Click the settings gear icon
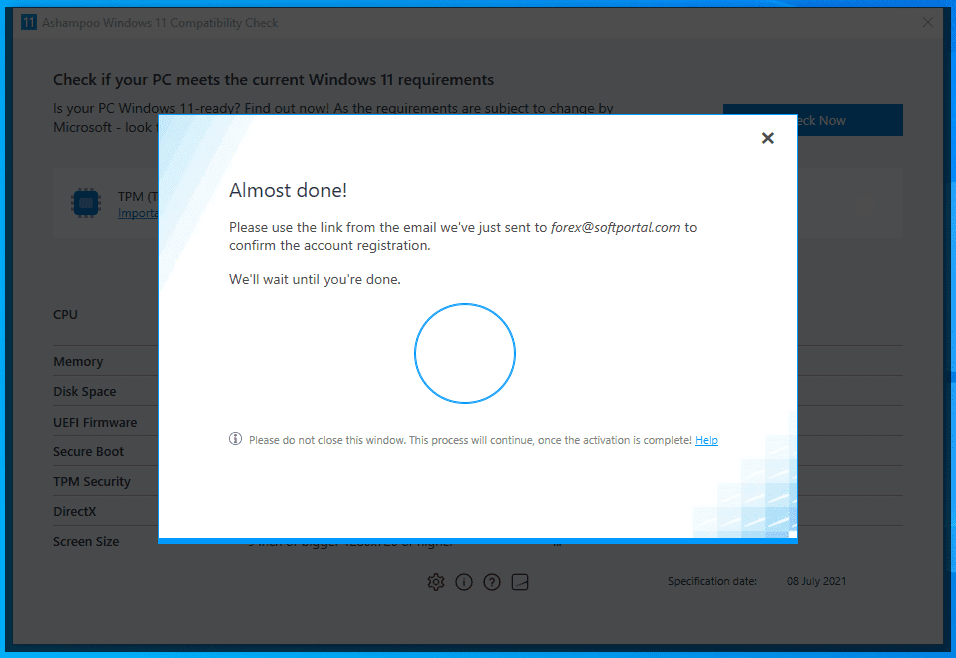 pos(436,582)
